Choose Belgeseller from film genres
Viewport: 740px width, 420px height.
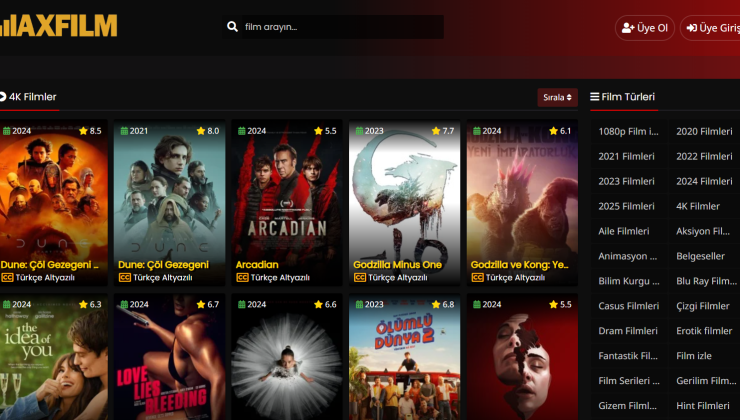[700, 256]
